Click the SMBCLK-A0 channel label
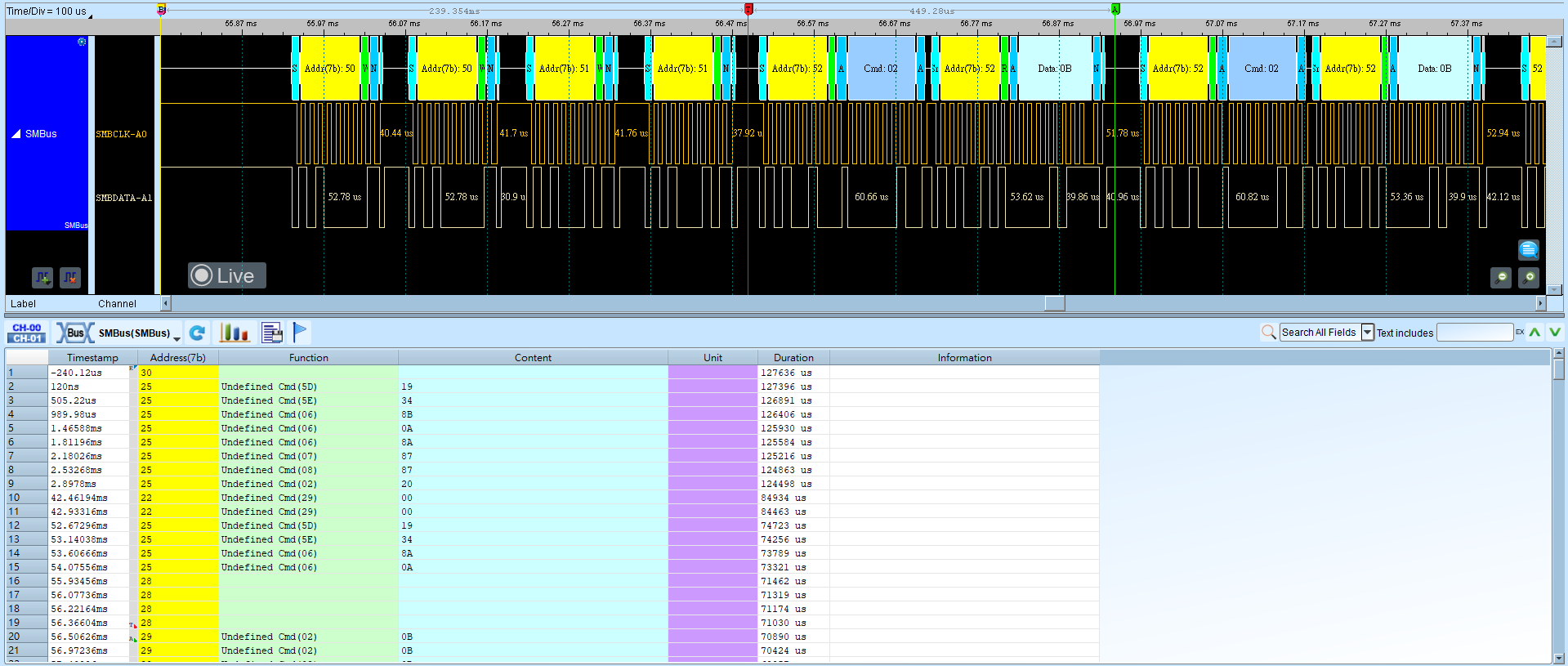Image resolution: width=1568 pixels, height=666 pixels. pyautogui.click(x=121, y=134)
